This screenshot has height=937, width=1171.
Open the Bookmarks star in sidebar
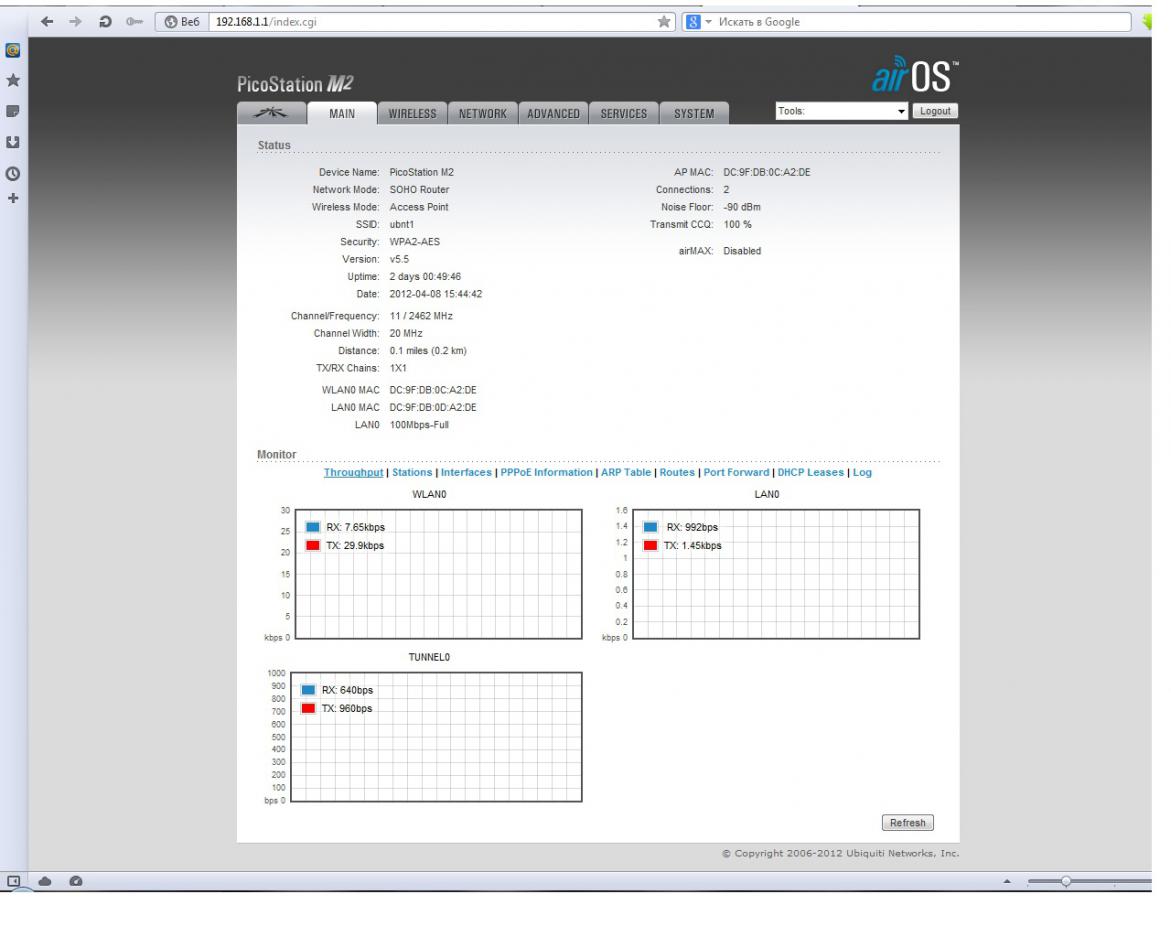(x=13, y=81)
